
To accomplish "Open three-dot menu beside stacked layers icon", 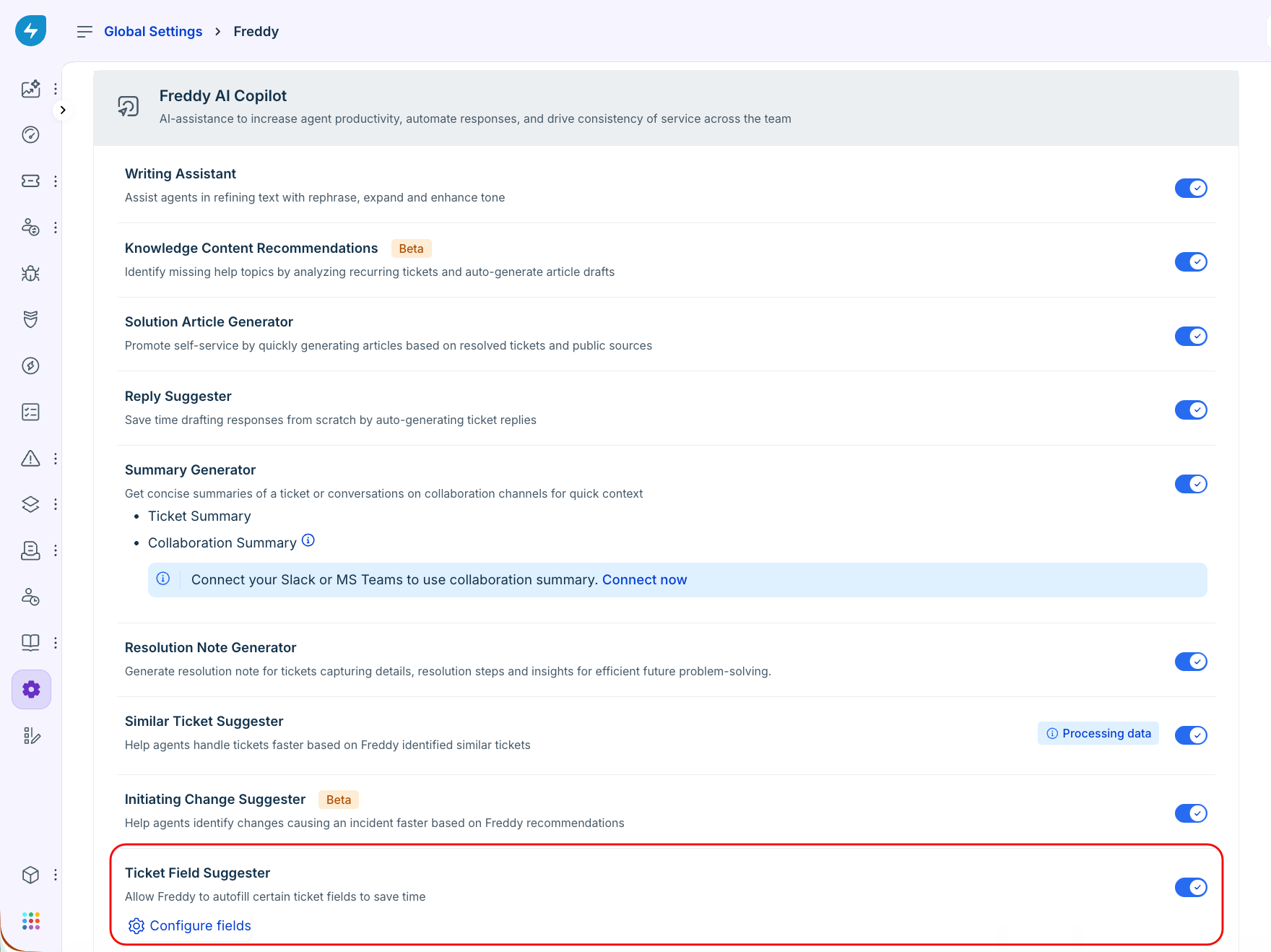I will [x=56, y=504].
